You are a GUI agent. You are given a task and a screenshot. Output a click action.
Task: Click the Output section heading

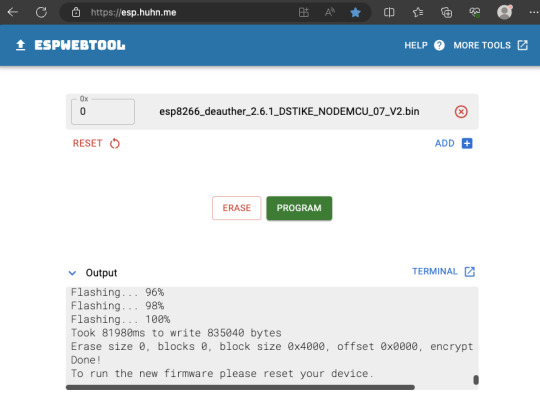click(x=101, y=273)
